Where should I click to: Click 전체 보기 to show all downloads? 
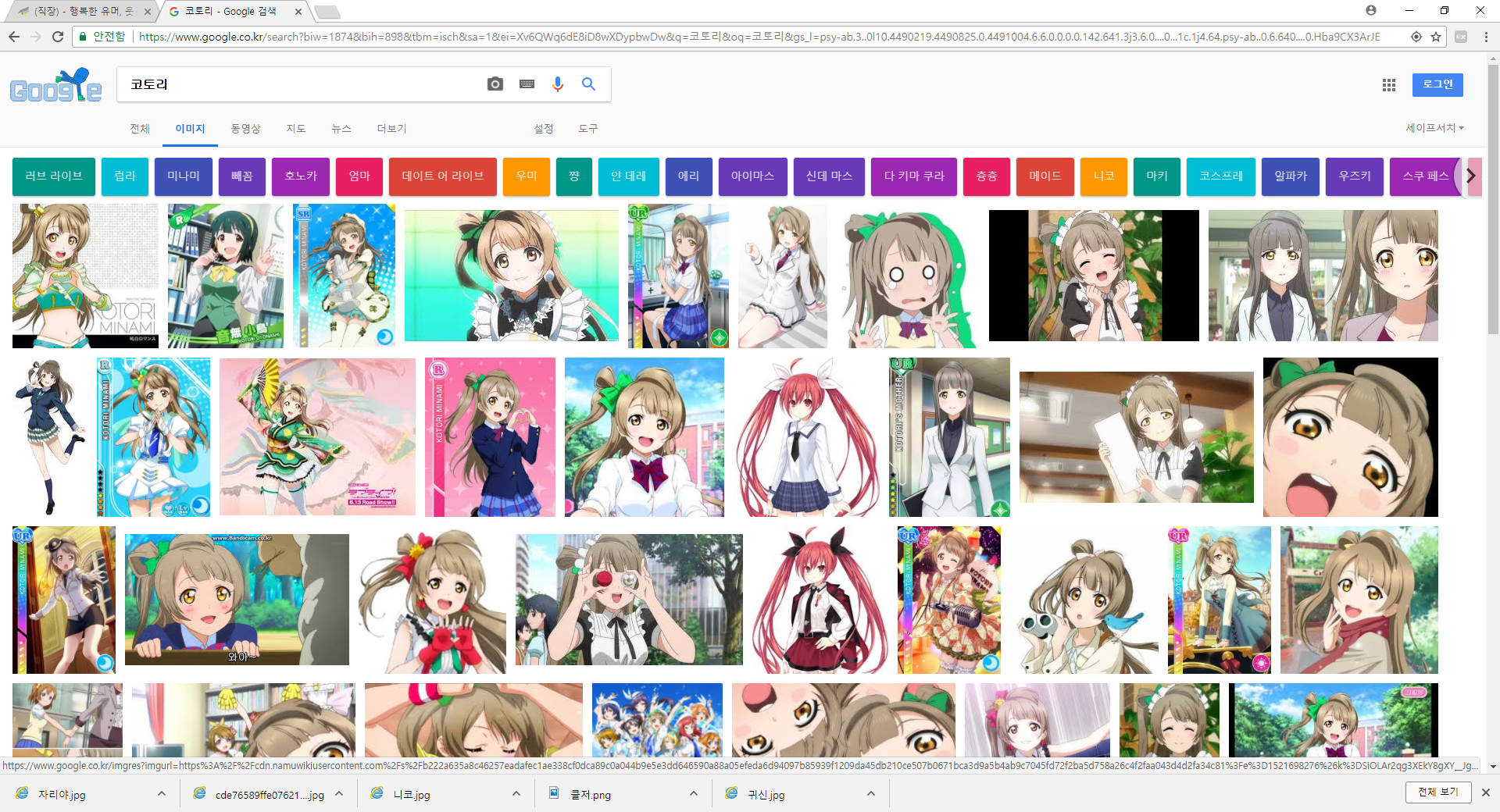[1438, 792]
